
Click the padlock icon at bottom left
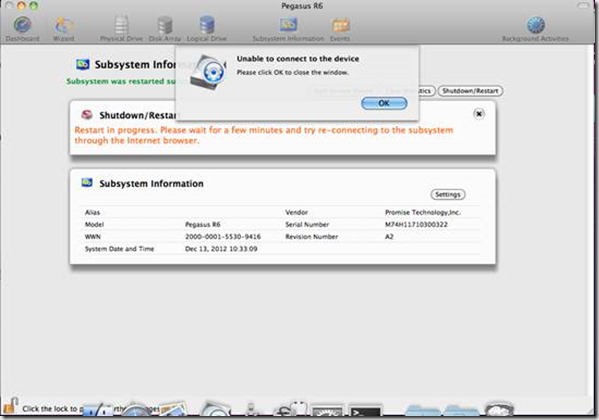click(11, 406)
